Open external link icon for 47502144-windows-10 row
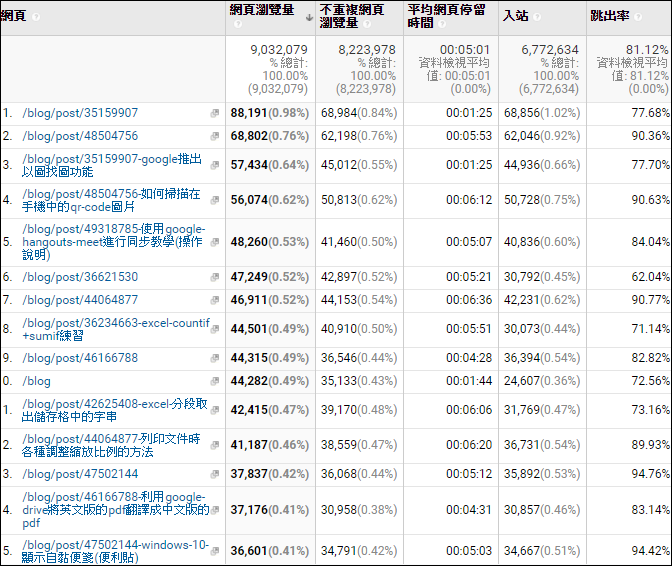The image size is (672, 566). pyautogui.click(x=215, y=551)
